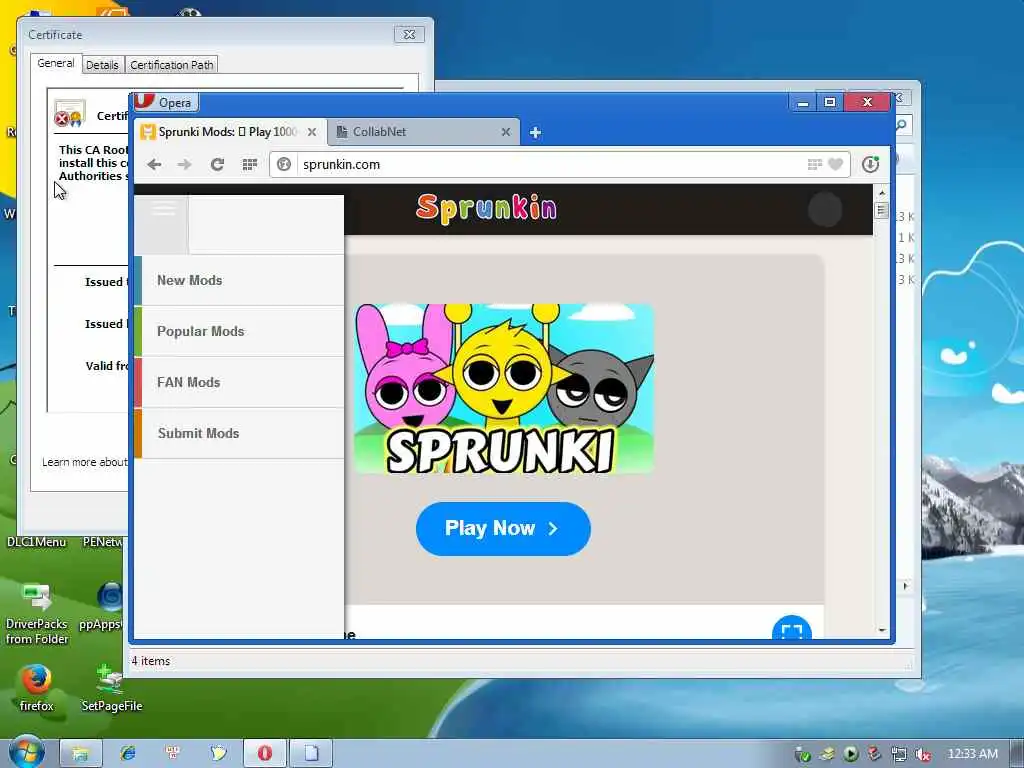Click Opera vertical scrollbar thumb
The image size is (1024, 768).
(882, 210)
